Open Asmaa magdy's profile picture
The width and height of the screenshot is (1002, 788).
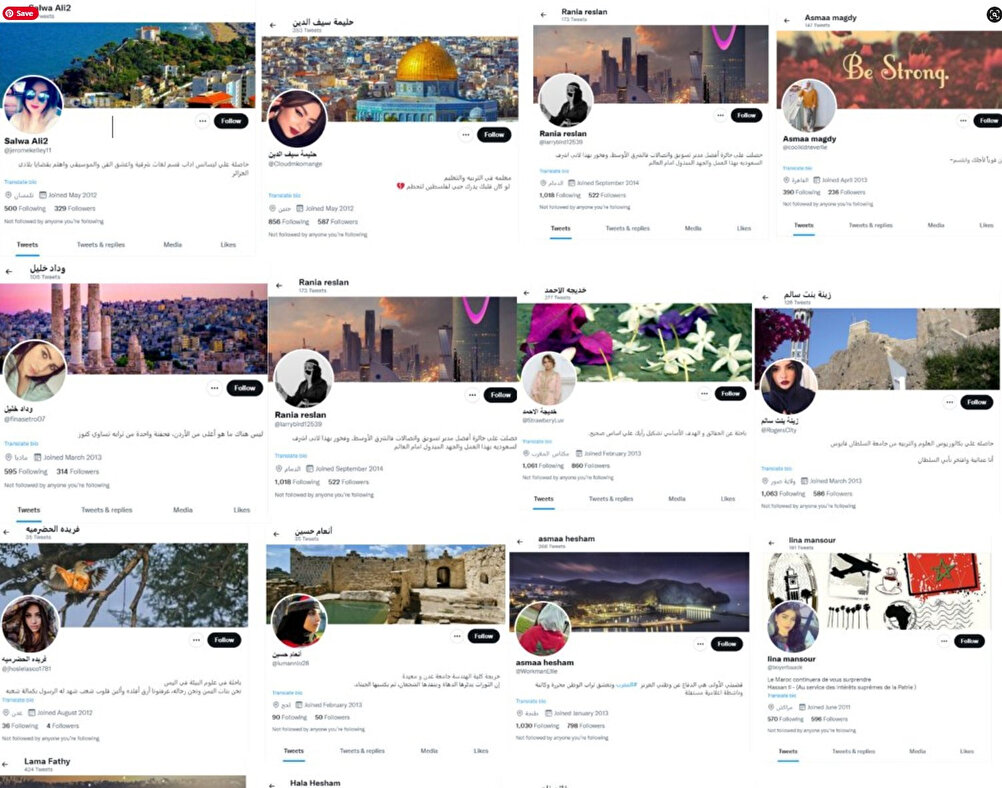809,106
